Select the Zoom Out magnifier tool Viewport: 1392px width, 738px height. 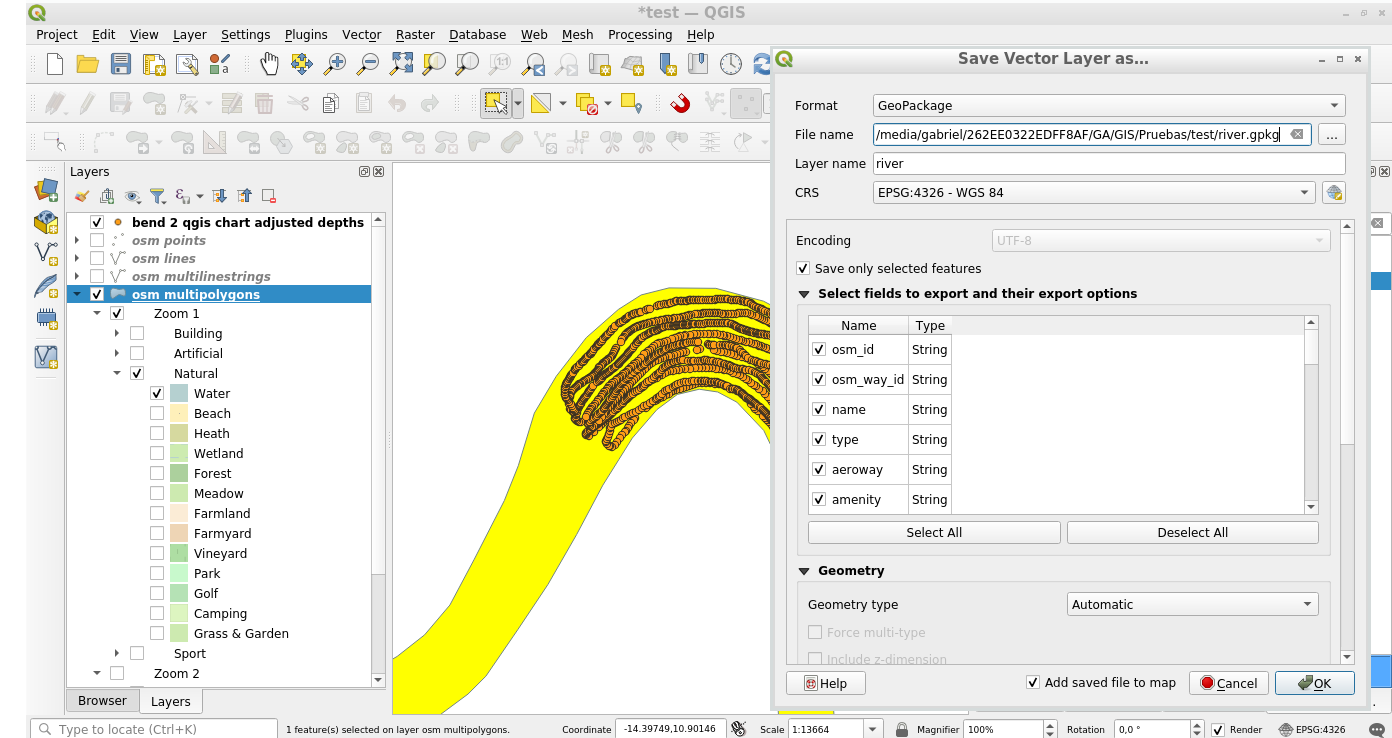click(368, 64)
